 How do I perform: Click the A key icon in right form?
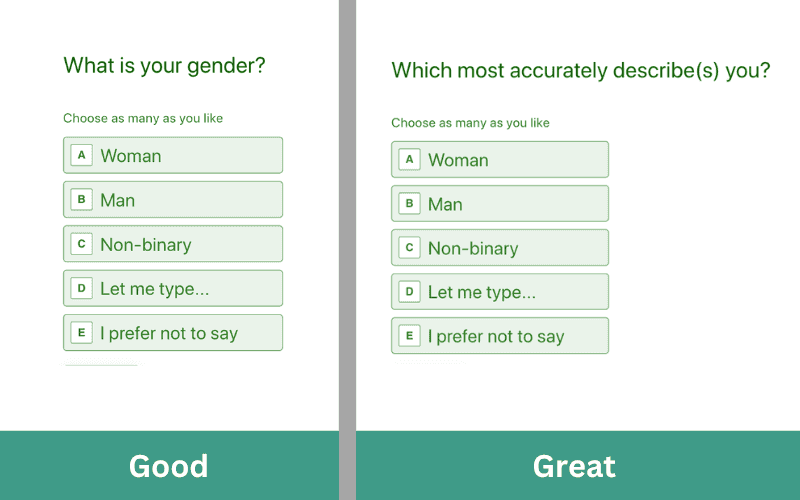[408, 159]
